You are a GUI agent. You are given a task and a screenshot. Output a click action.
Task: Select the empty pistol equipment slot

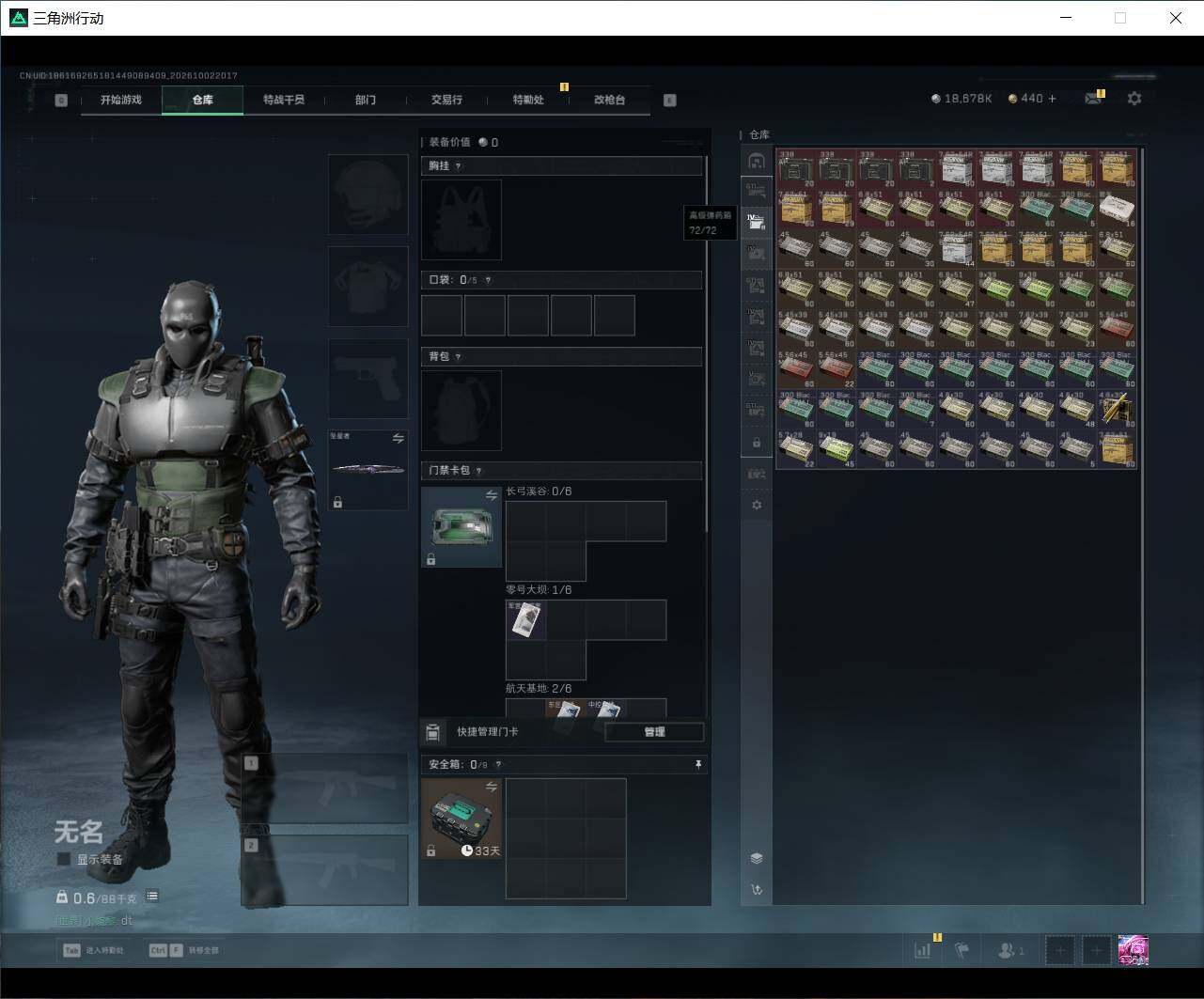(x=368, y=379)
